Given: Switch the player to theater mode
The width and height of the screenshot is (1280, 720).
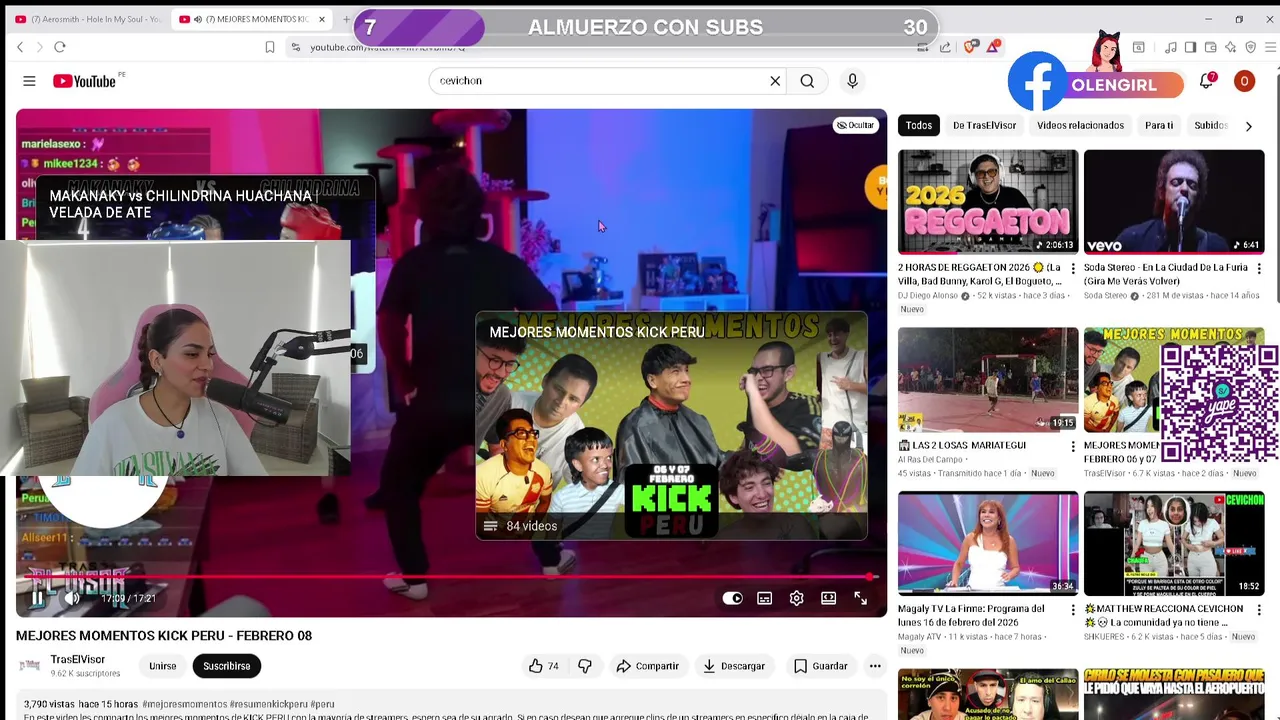Looking at the screenshot, I should (829, 598).
